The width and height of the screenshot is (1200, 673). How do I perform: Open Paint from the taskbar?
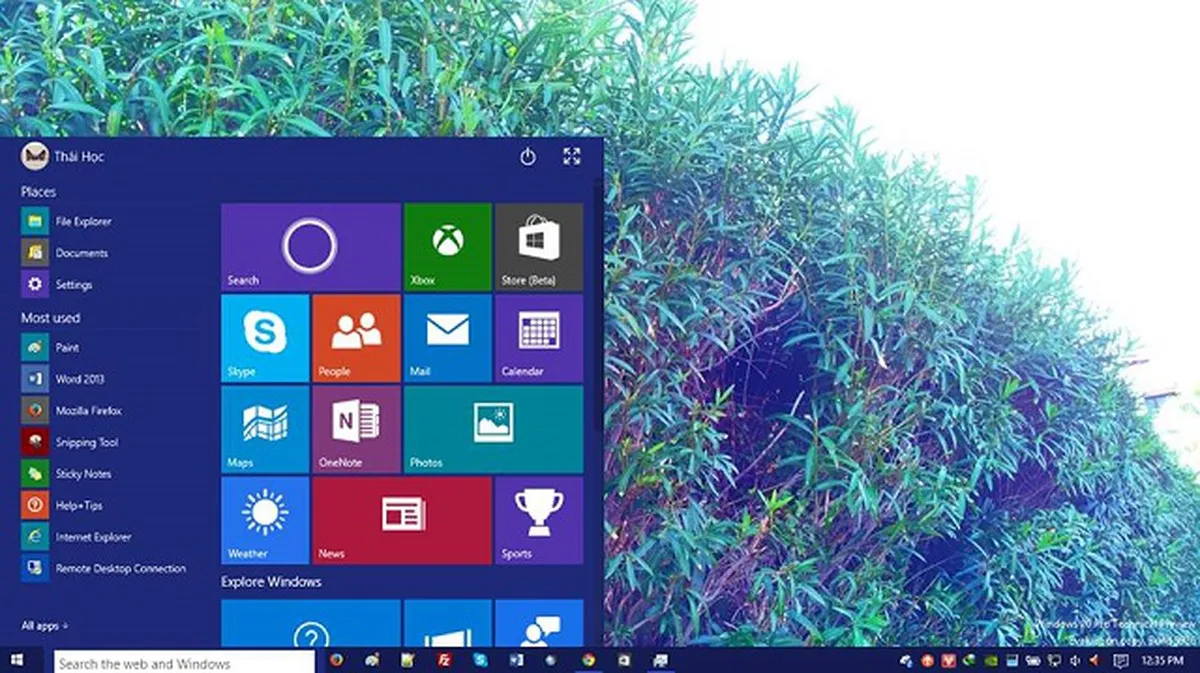372,661
